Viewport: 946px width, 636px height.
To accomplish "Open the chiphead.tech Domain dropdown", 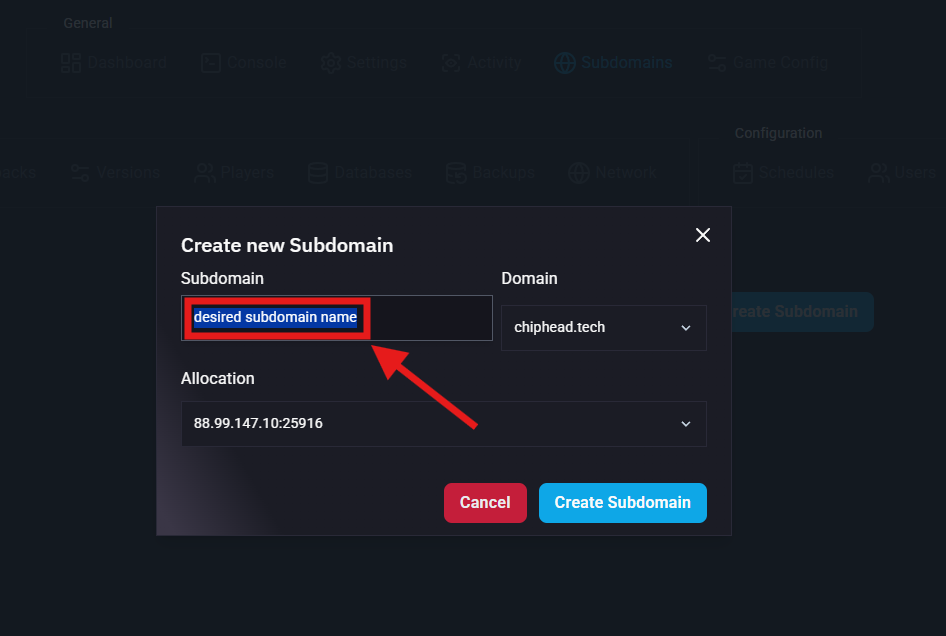I will point(603,328).
